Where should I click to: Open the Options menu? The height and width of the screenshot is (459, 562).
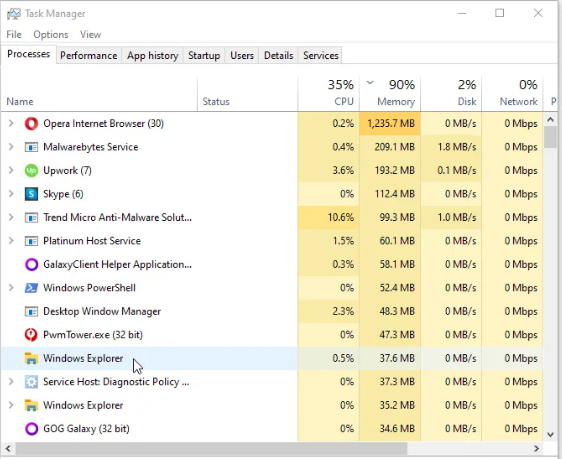click(x=51, y=35)
